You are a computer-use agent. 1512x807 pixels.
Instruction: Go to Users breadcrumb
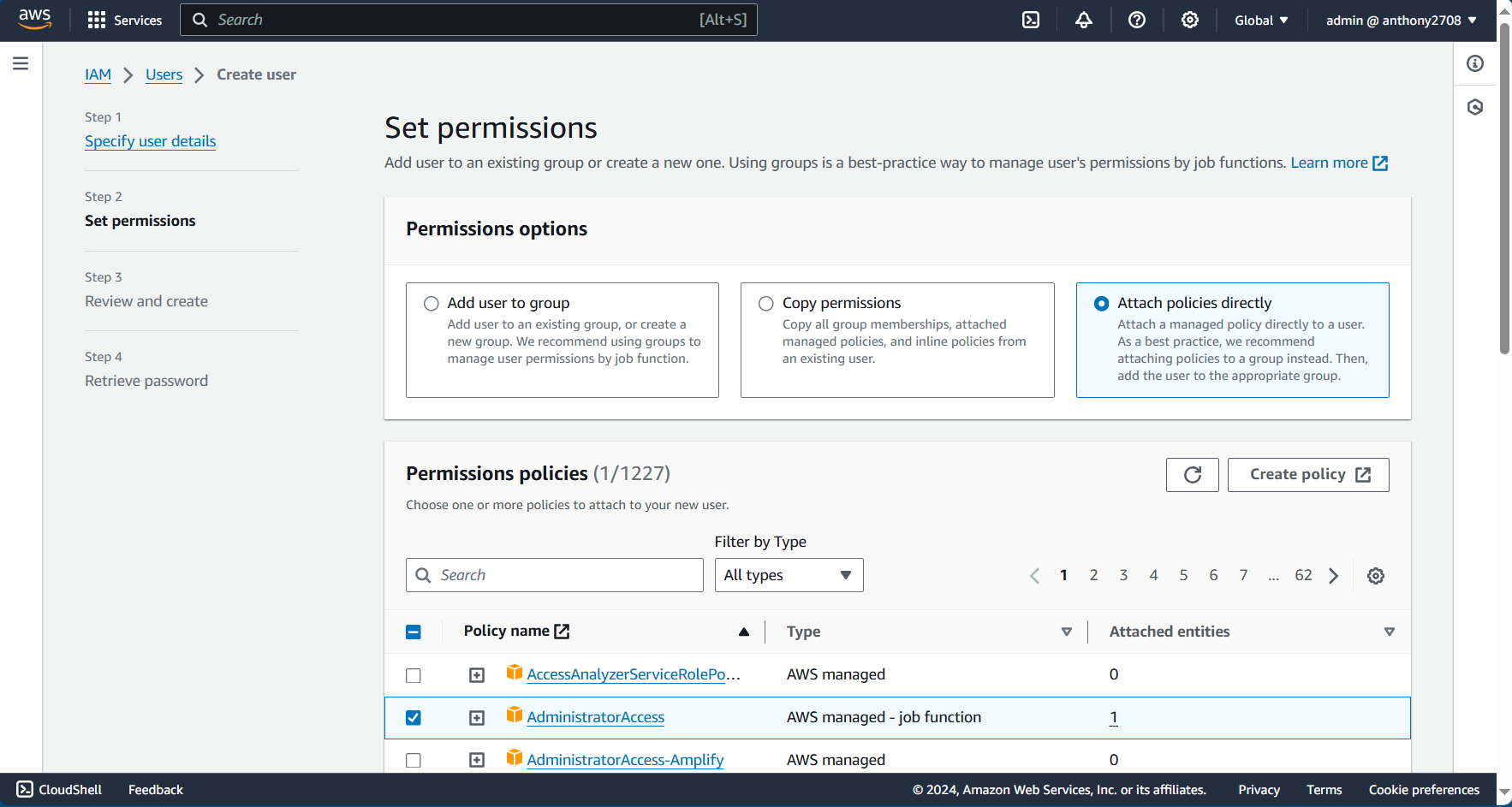click(x=164, y=74)
